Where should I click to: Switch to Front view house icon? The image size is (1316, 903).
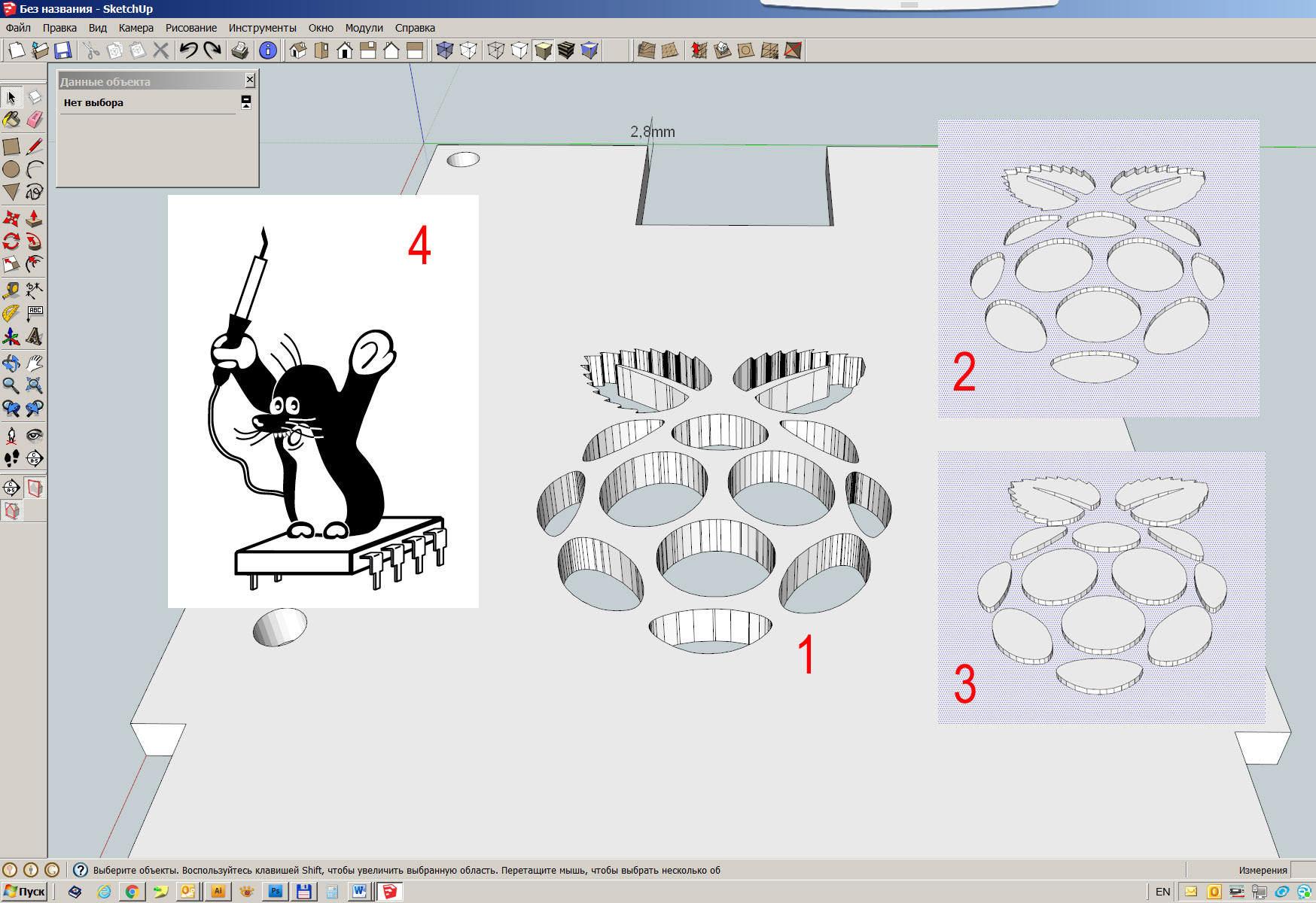coord(345,50)
